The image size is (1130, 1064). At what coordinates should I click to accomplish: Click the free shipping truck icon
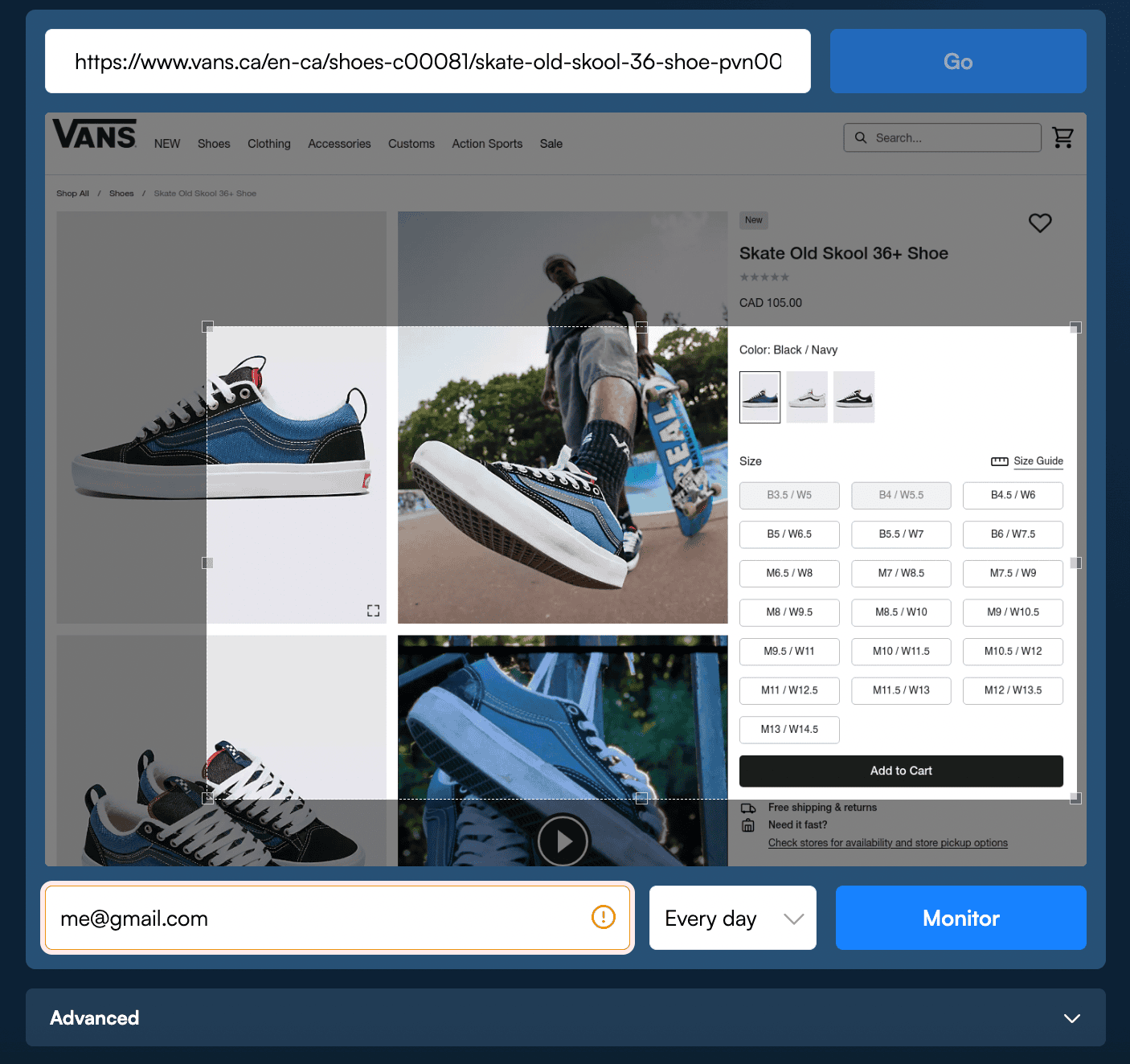click(748, 808)
